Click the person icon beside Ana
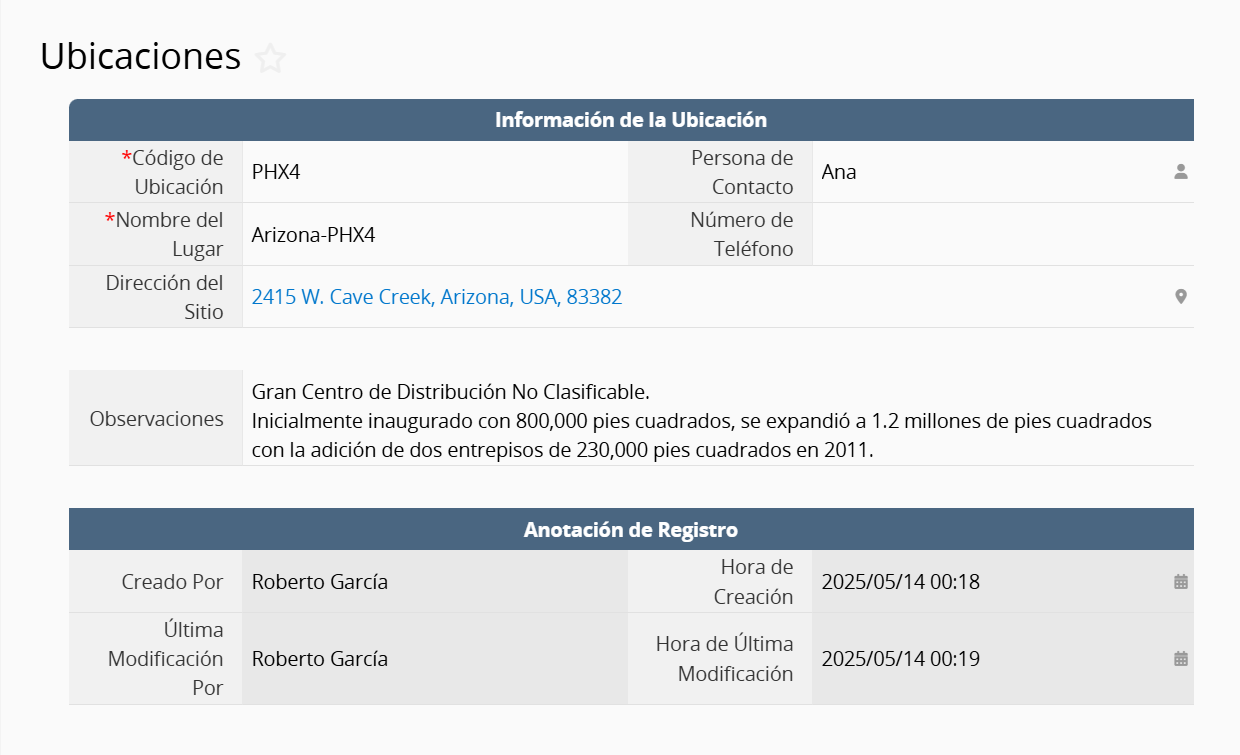This screenshot has width=1240, height=755. coord(1180,172)
